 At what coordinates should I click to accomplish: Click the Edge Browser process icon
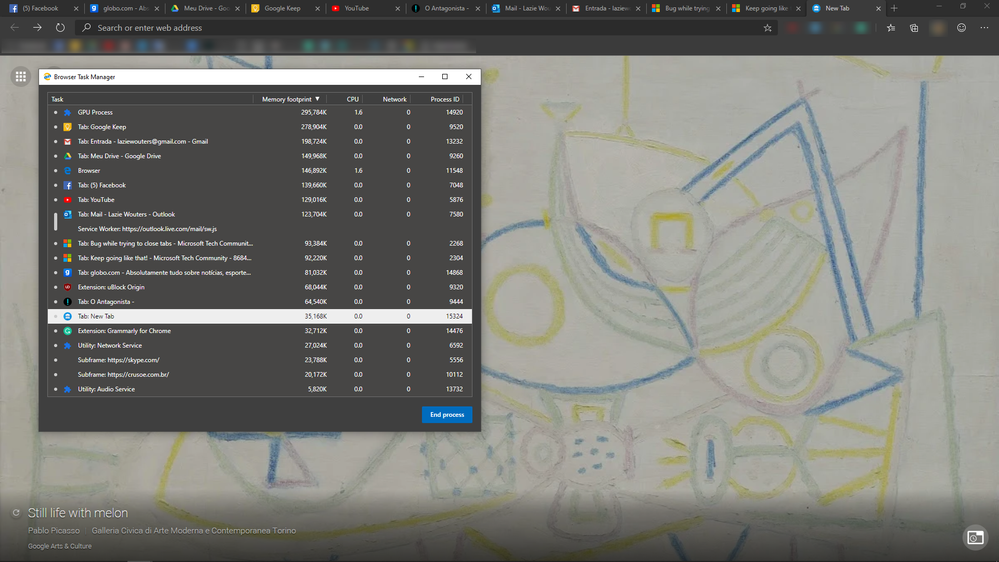click(68, 171)
